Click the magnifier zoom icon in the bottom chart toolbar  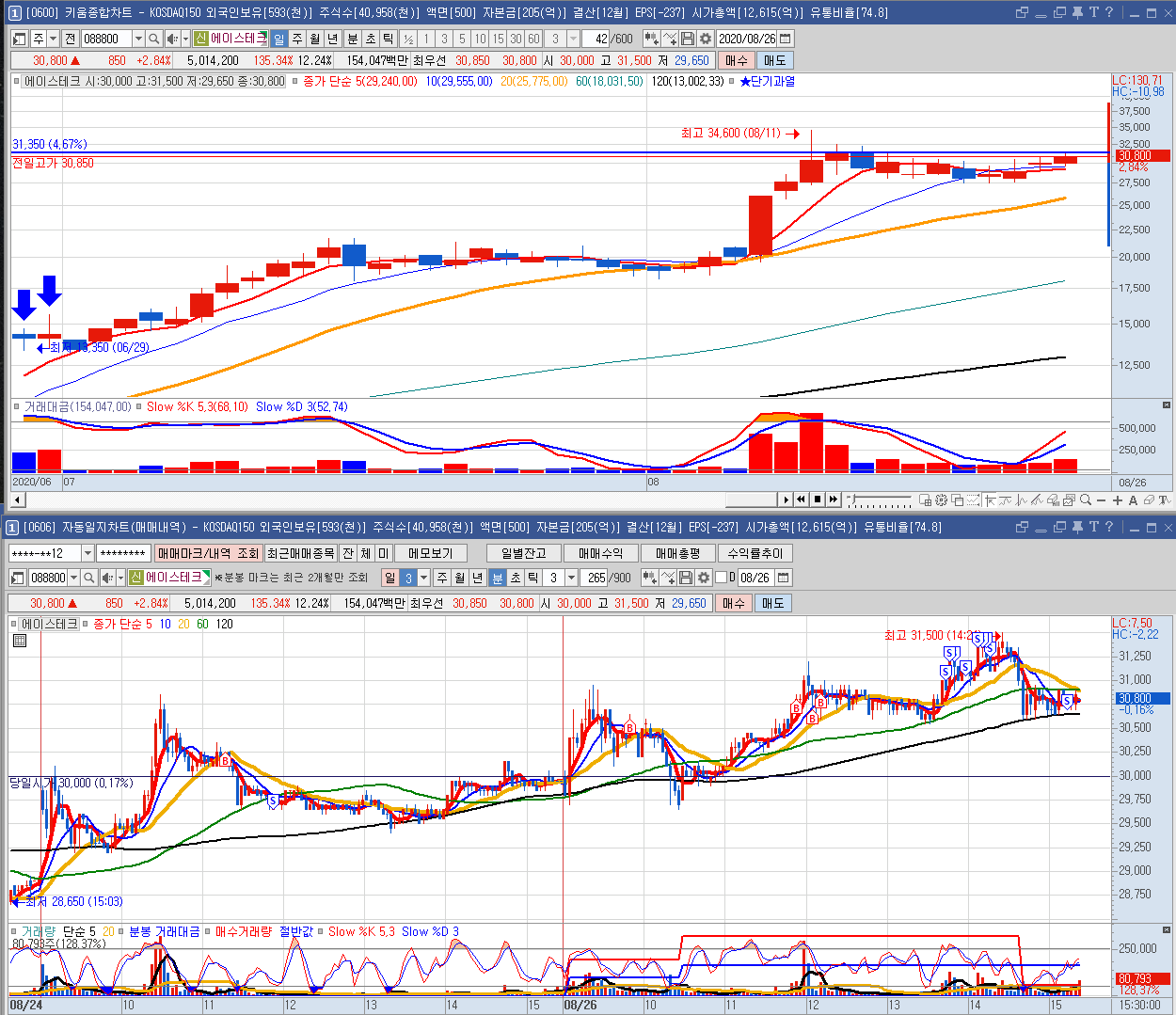pos(1086,500)
